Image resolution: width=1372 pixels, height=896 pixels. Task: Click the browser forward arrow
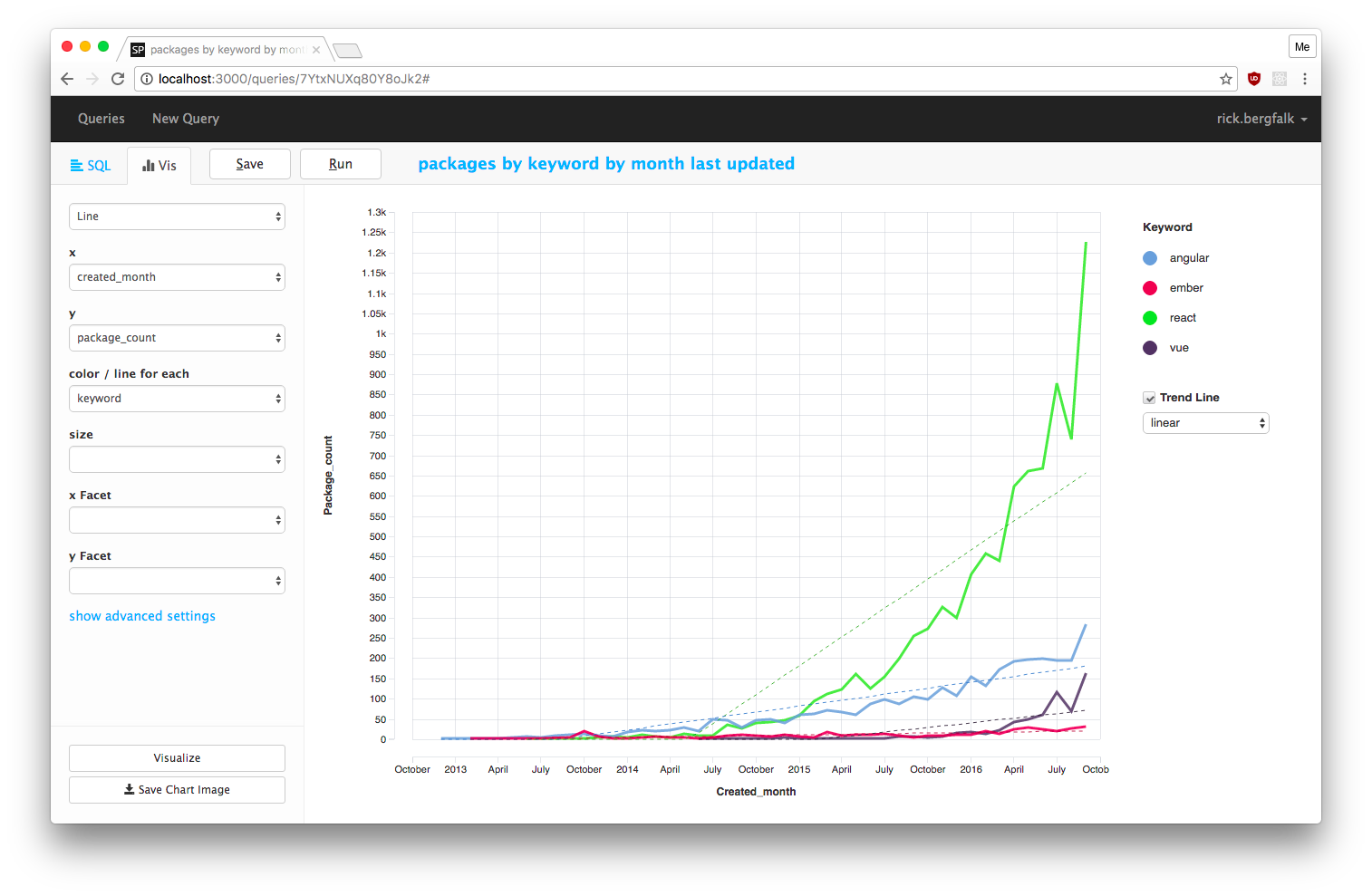pyautogui.click(x=92, y=79)
